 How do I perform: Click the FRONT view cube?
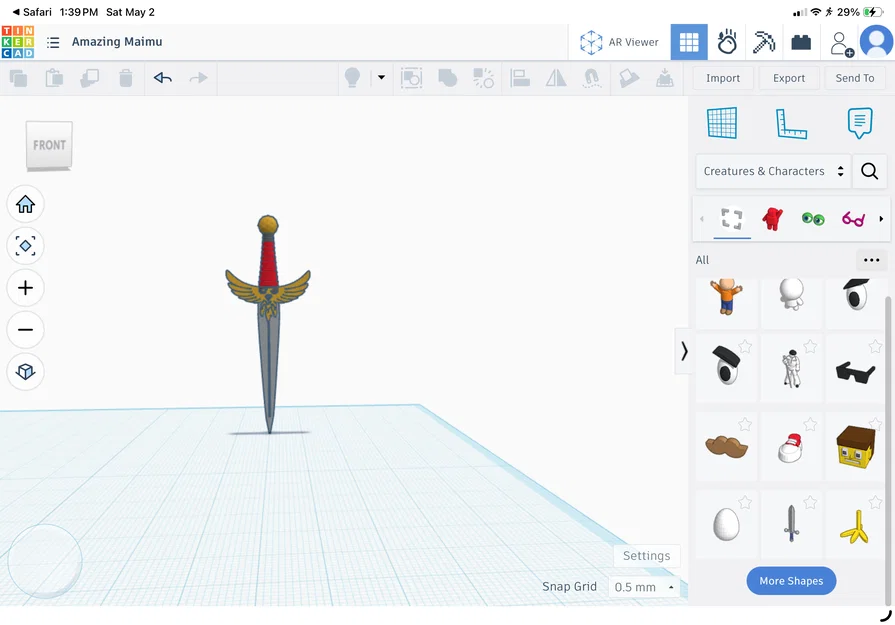tap(49, 145)
